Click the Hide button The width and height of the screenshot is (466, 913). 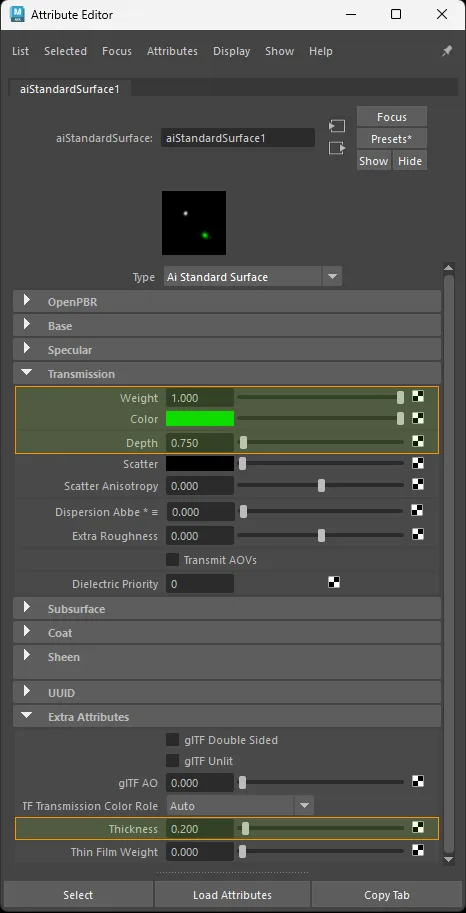[409, 161]
